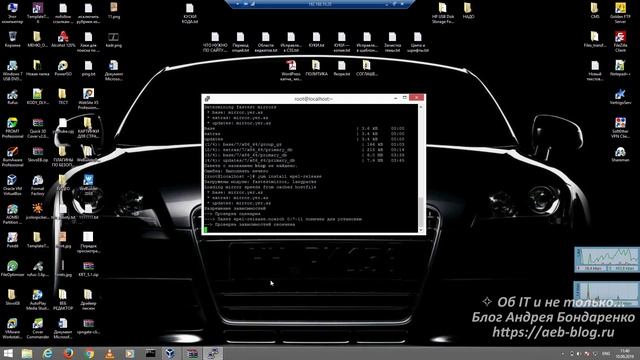
Task: Launch Rufus from the desktop
Action: pos(13,97)
